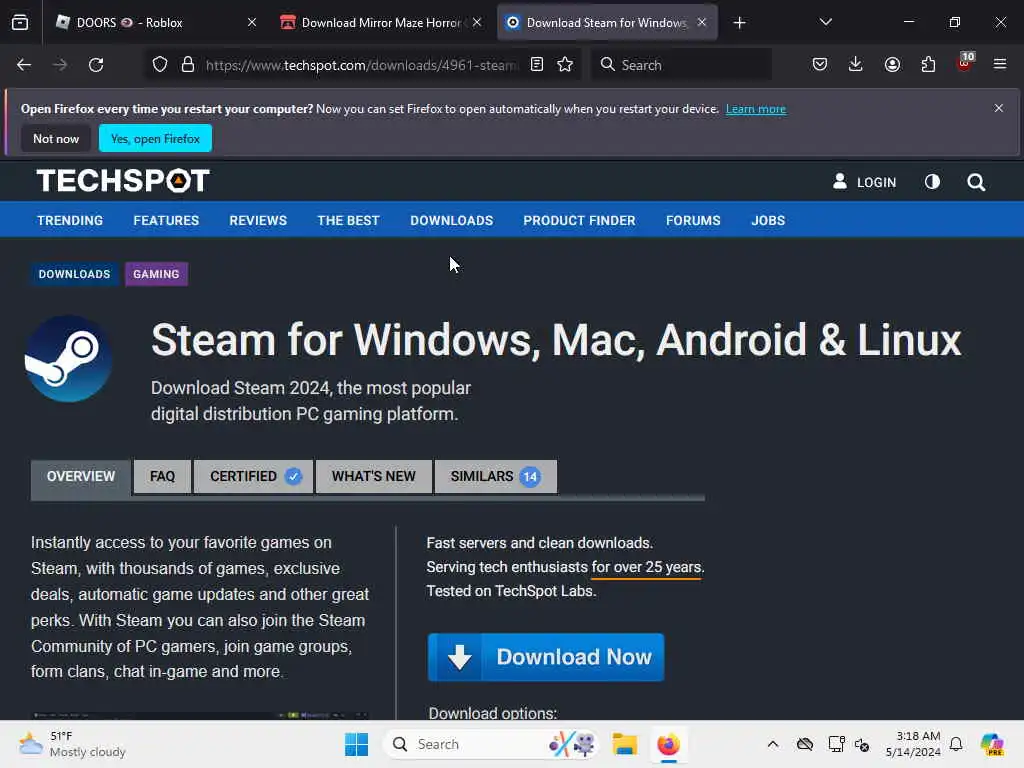Viewport: 1024px width, 768px height.
Task: Click the for over 25 years link
Action: 646,568
